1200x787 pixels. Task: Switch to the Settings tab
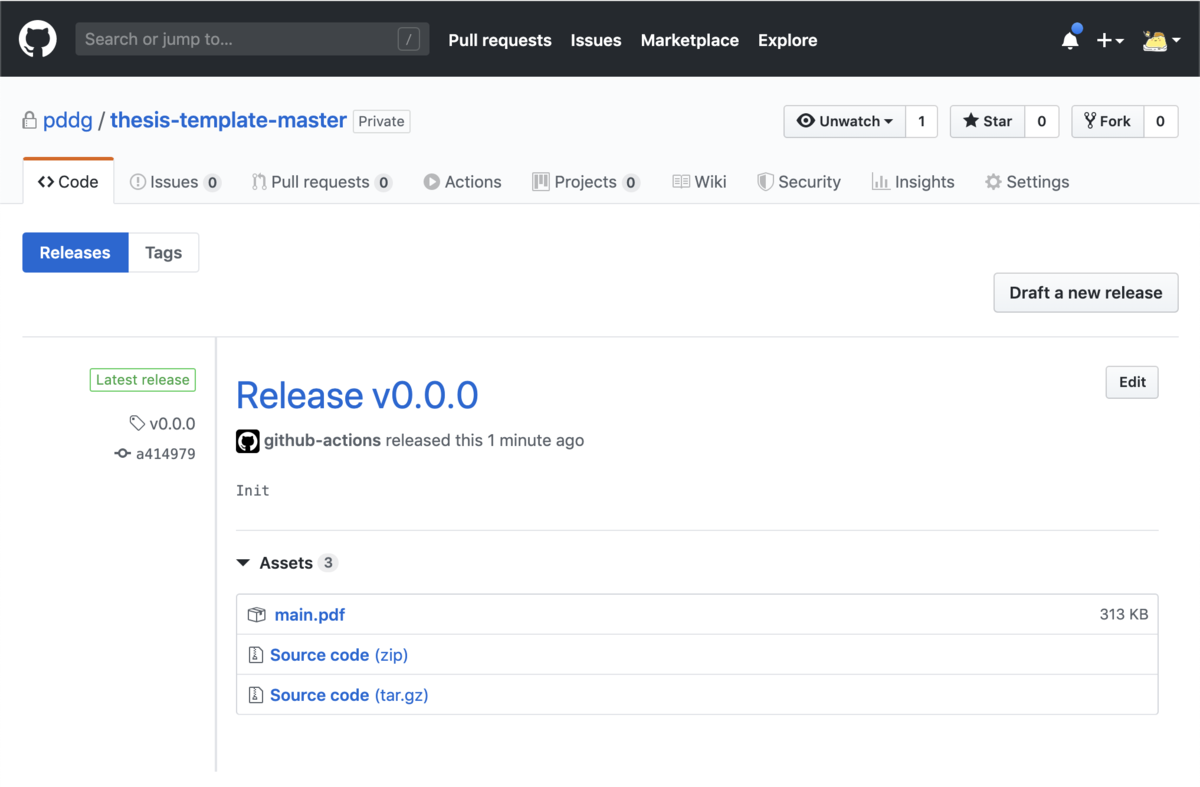[1027, 181]
